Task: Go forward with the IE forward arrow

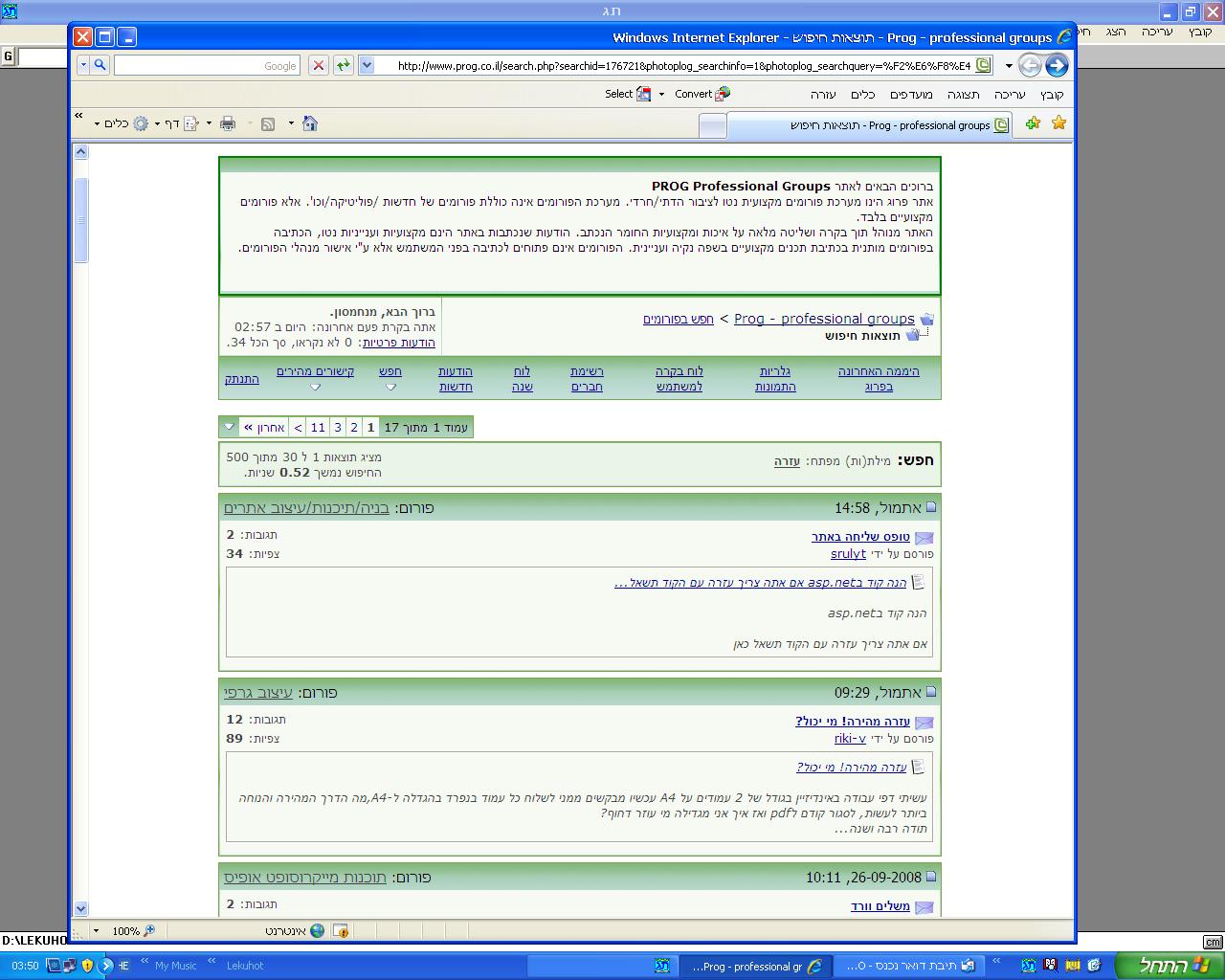Action: (x=1030, y=65)
